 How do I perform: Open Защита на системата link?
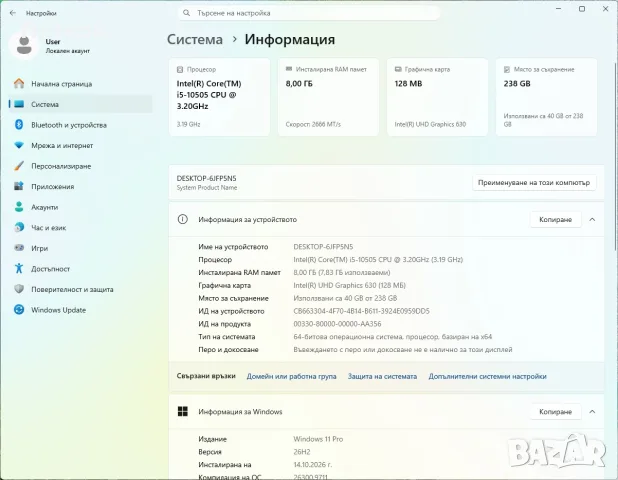coord(382,376)
